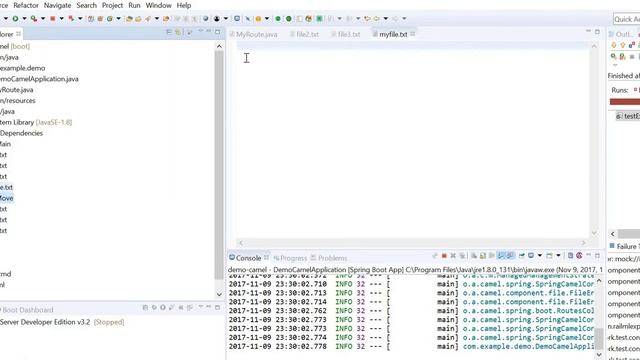Toggle Show Console When Standard Error Changes
This screenshot has height=360, width=640.
click(x=510, y=256)
